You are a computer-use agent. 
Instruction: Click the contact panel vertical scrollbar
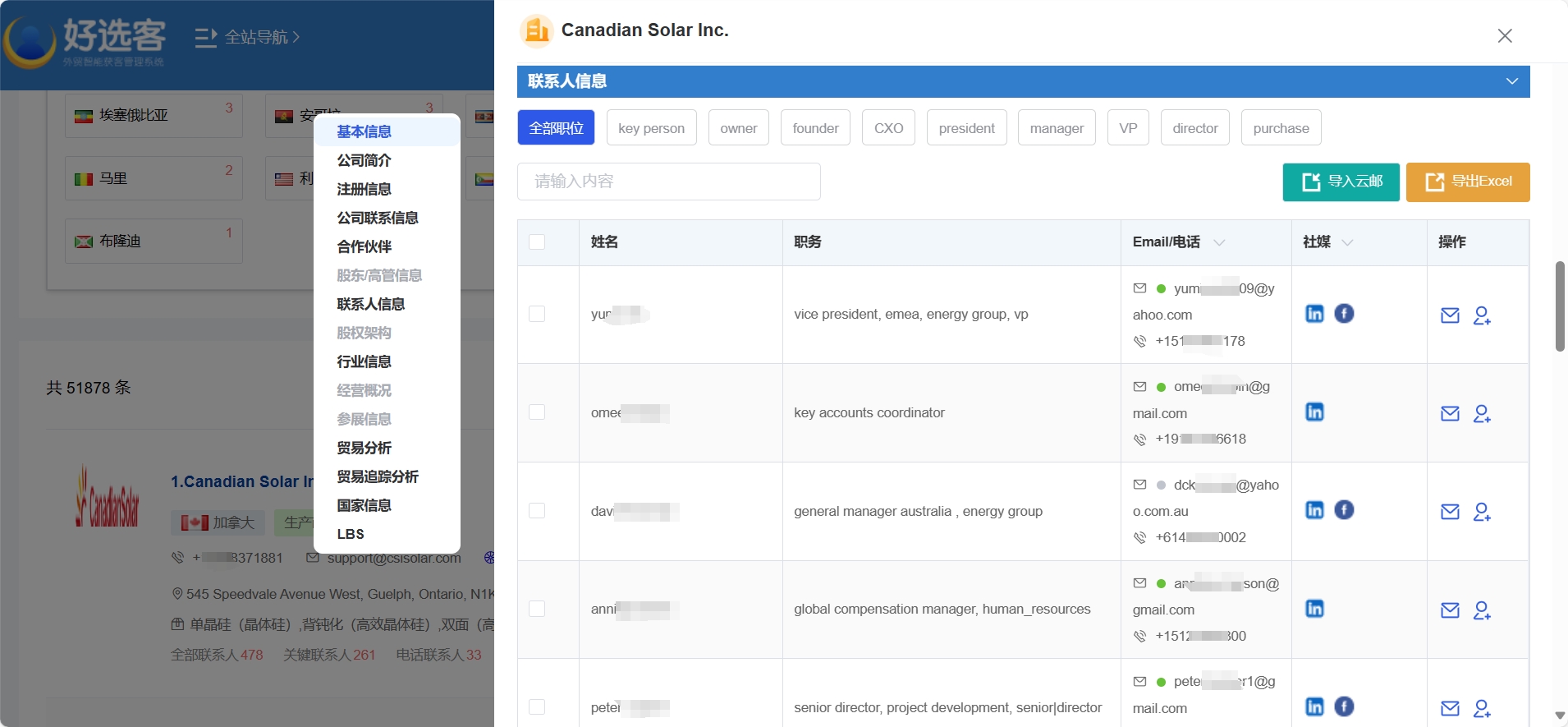click(x=1560, y=306)
